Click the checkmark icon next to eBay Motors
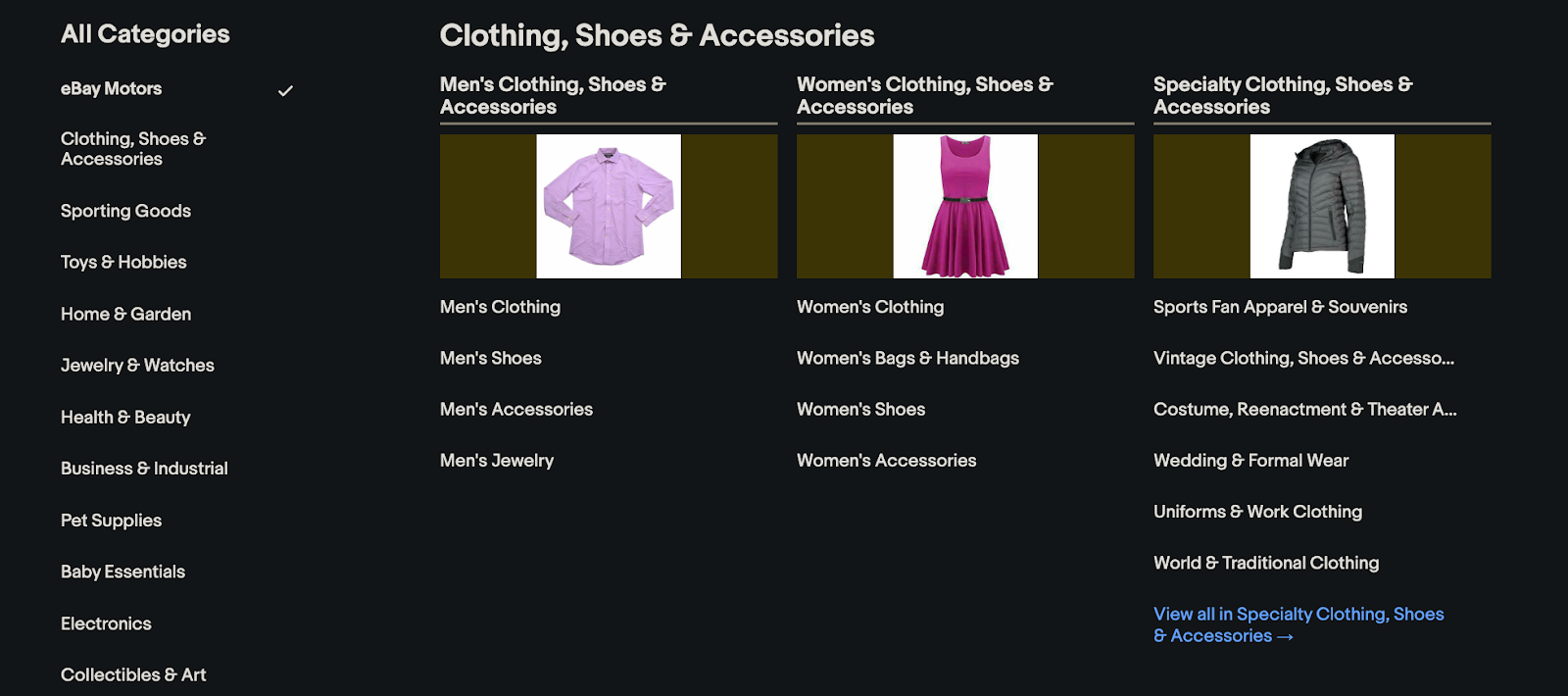The height and width of the screenshot is (696, 1568). (285, 90)
